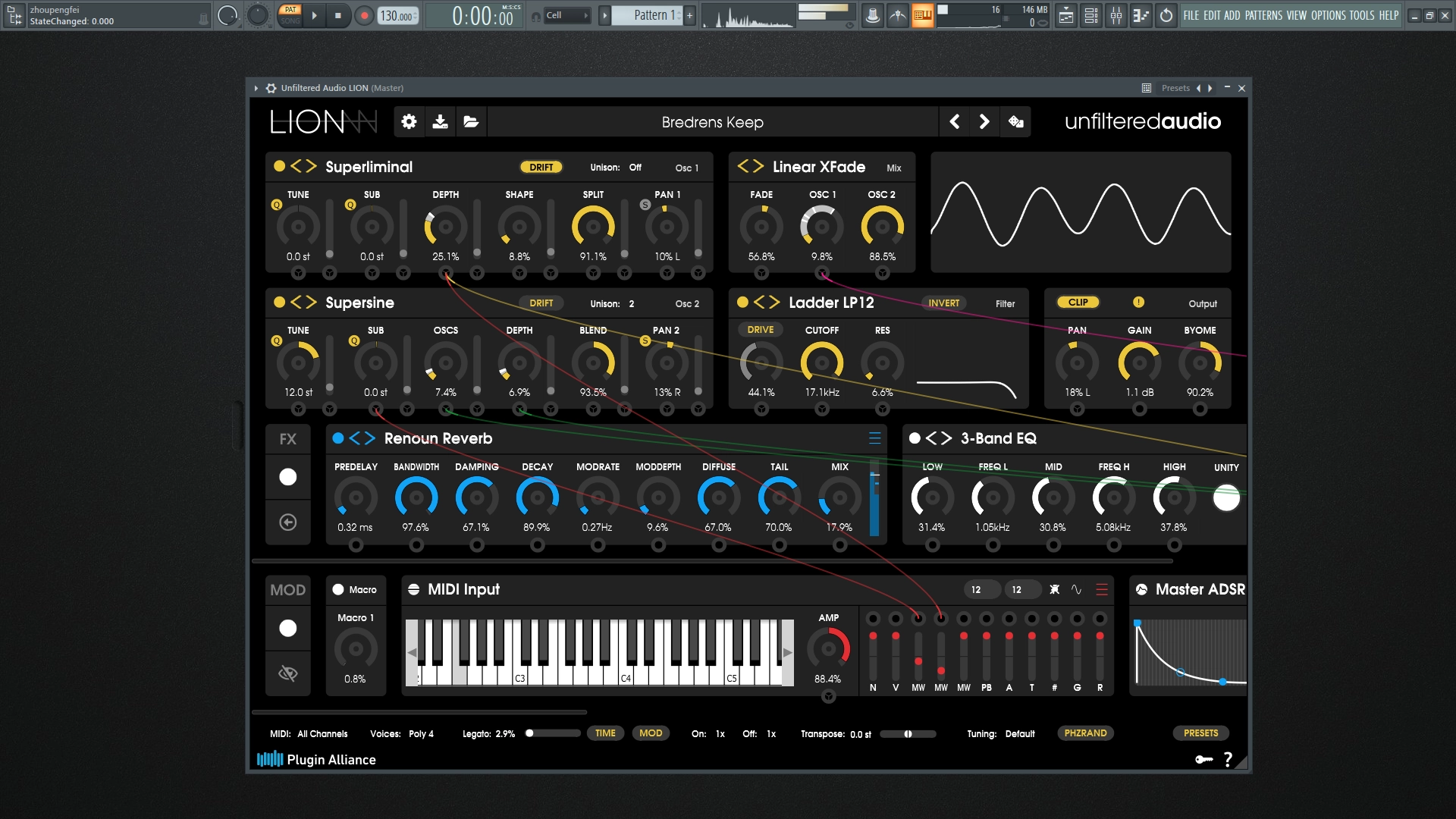Click the key license icon
The image size is (1456, 819).
pyautogui.click(x=1204, y=759)
